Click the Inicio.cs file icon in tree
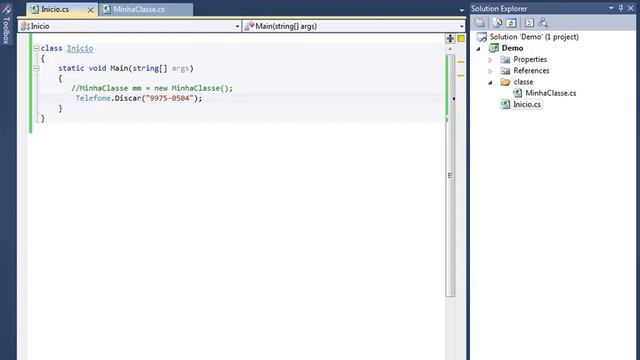This screenshot has width=640, height=360. (x=506, y=104)
